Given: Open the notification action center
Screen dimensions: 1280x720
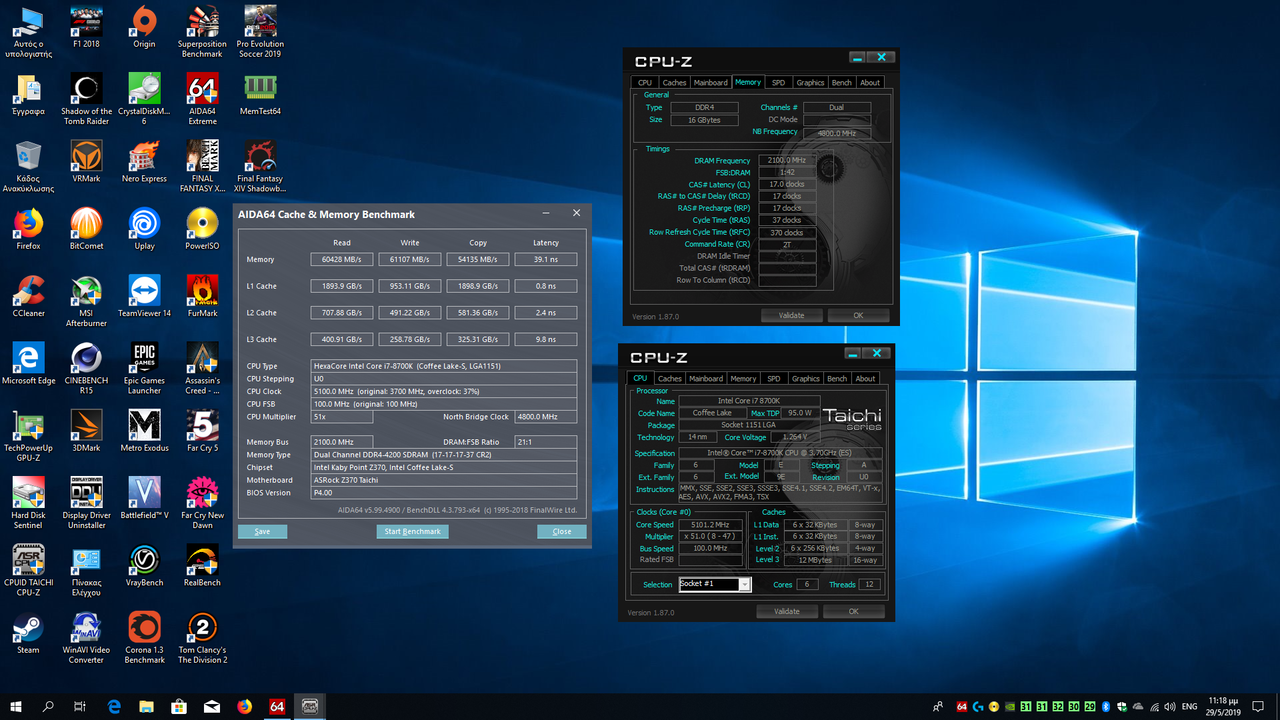Looking at the screenshot, I should 1256,706.
